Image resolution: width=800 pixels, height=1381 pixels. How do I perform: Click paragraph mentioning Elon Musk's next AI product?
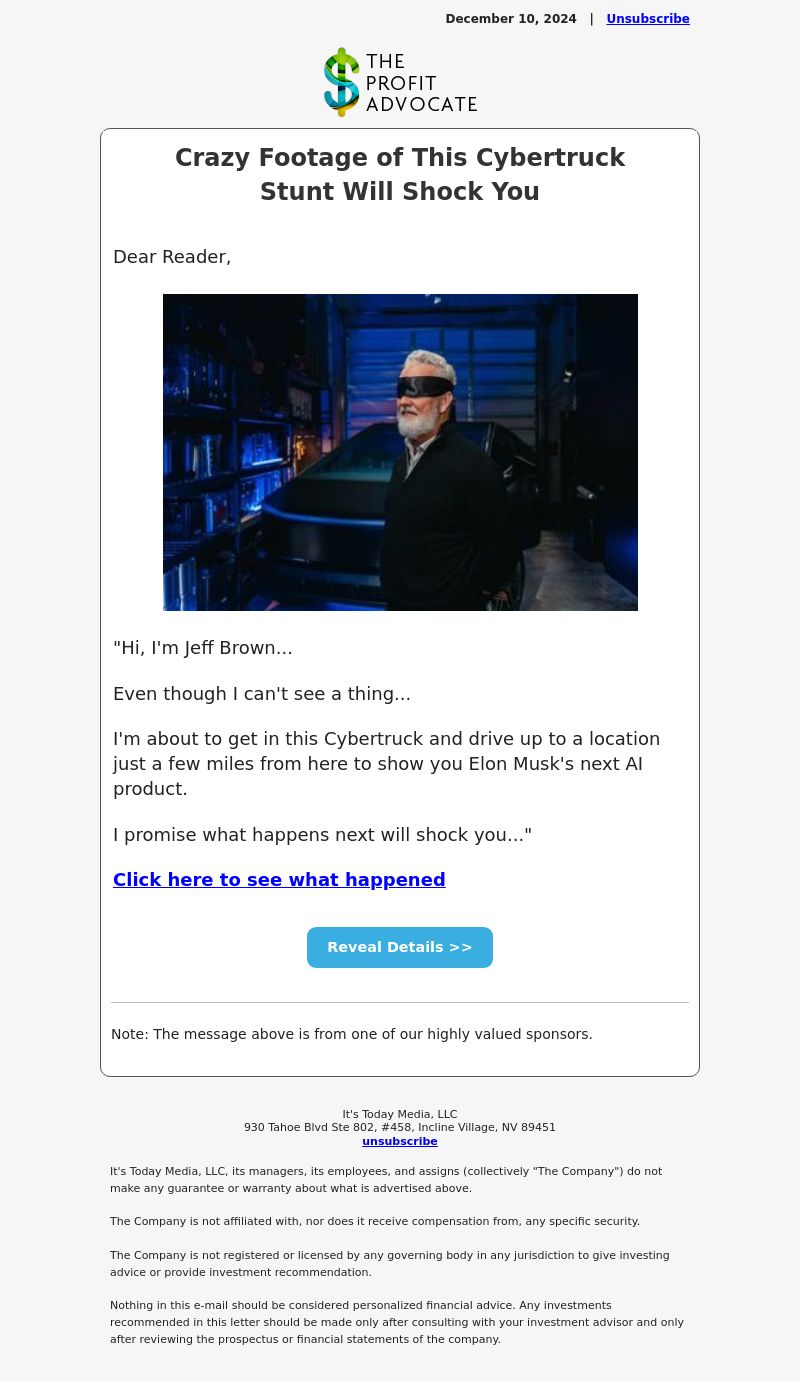[387, 764]
